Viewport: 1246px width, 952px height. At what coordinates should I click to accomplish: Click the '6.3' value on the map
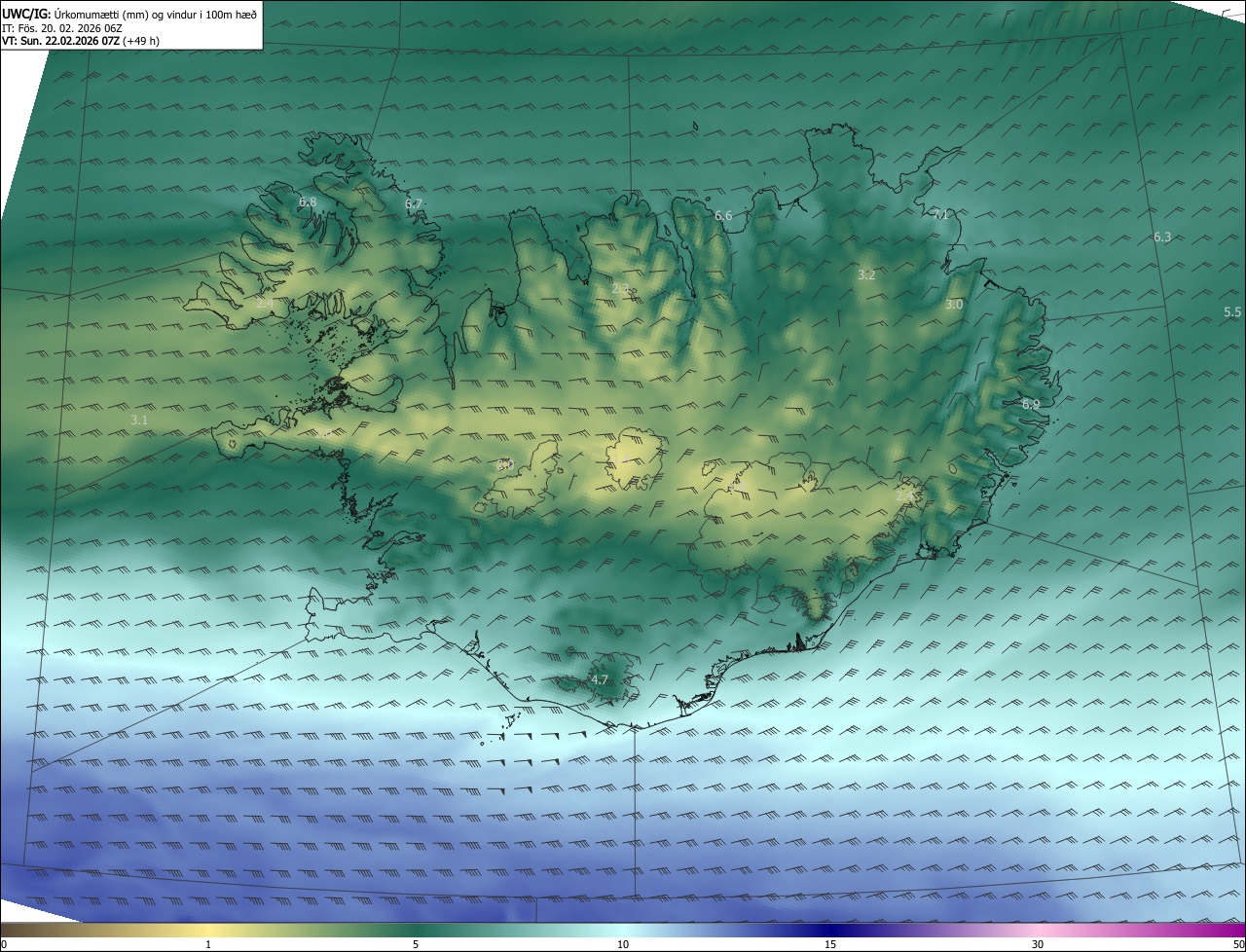[x=1162, y=237]
